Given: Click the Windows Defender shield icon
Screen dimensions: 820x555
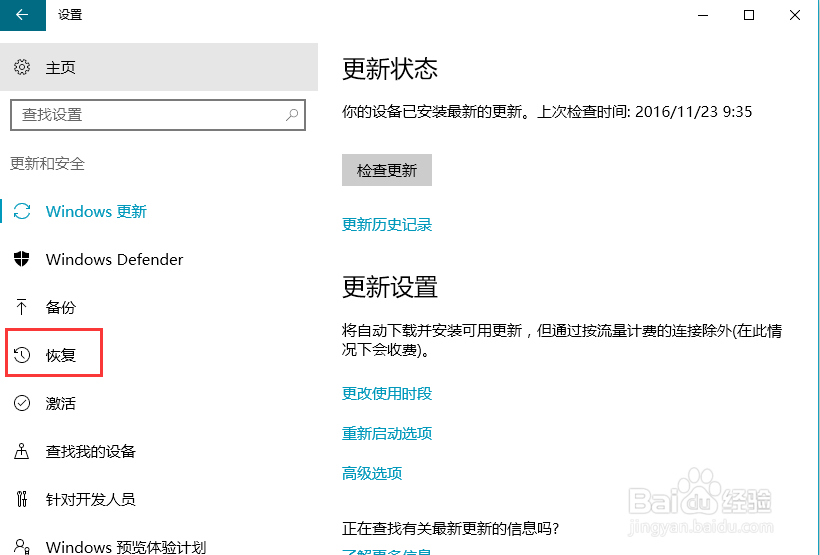Looking at the screenshot, I should point(22,259).
